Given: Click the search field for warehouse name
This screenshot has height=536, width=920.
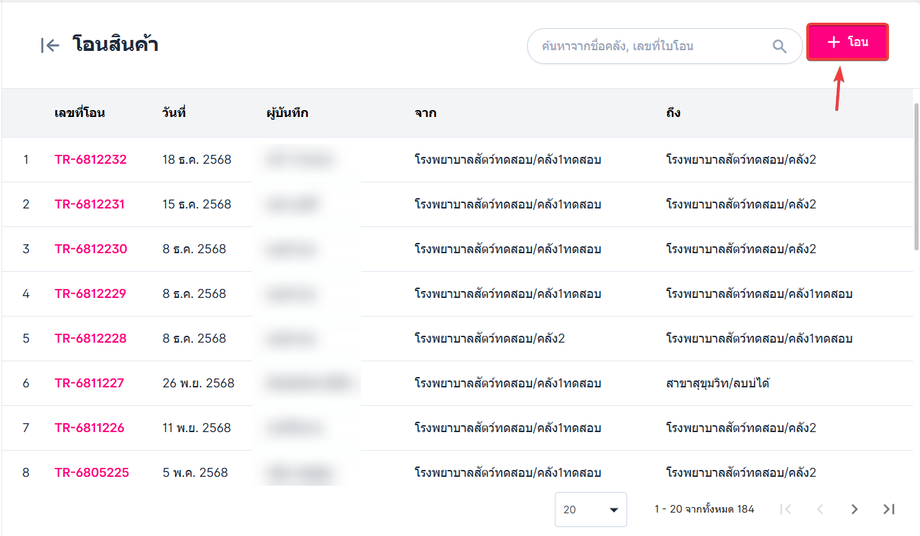Looking at the screenshot, I should pyautogui.click(x=664, y=46).
